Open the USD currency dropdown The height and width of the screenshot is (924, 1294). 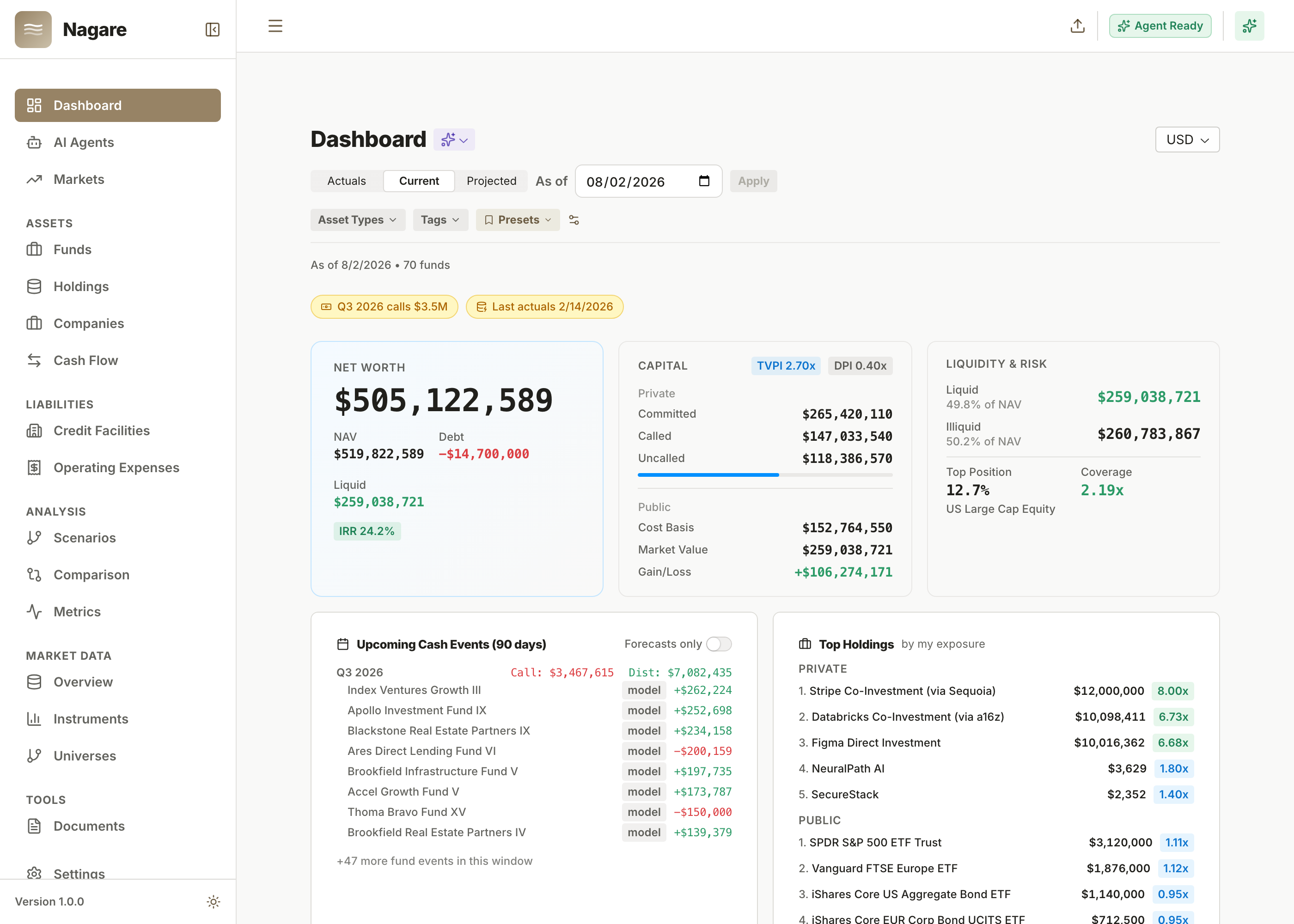pos(1187,140)
